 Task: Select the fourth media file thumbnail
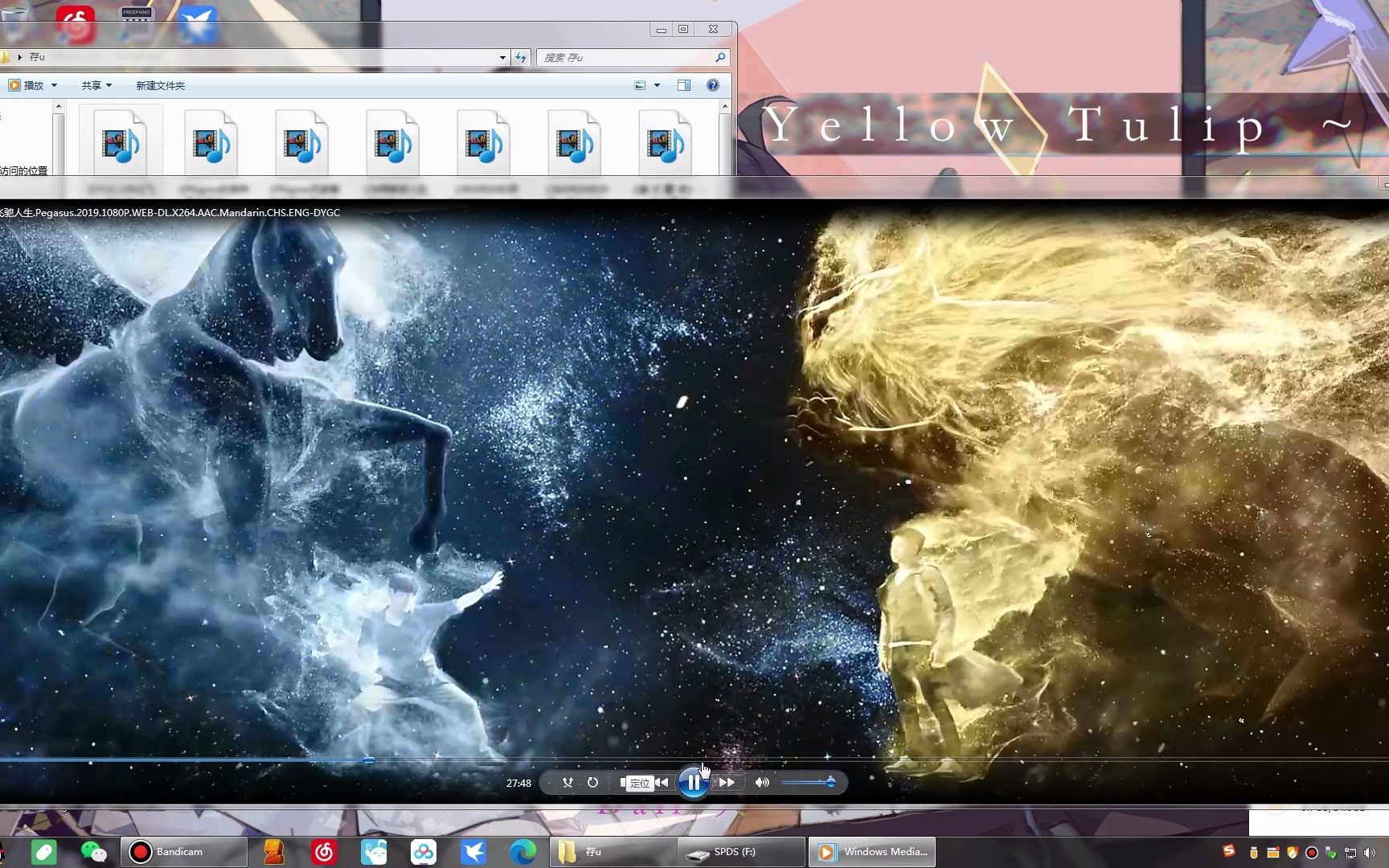[x=393, y=143]
